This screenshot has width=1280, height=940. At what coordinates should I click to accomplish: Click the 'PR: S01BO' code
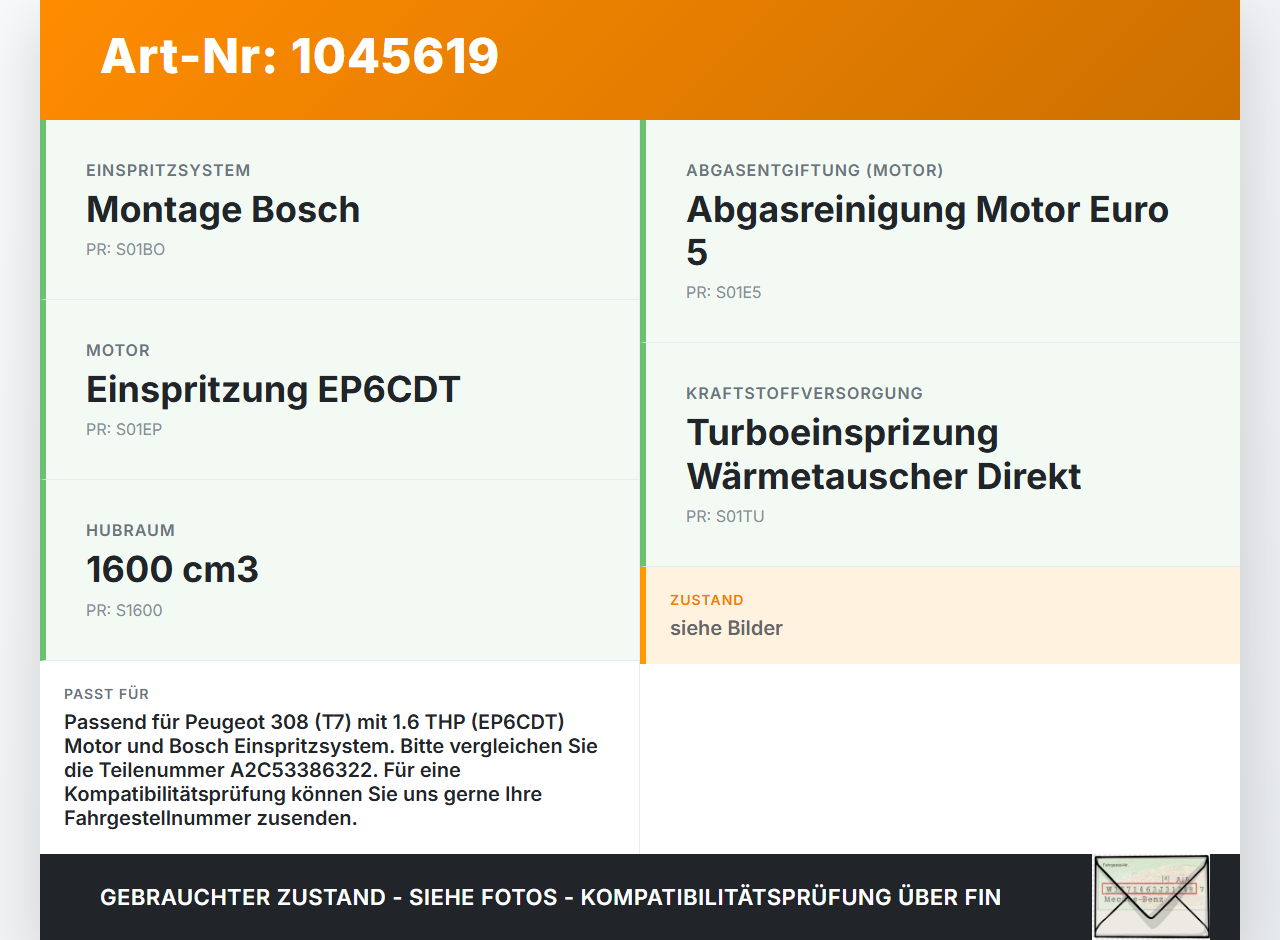(126, 250)
